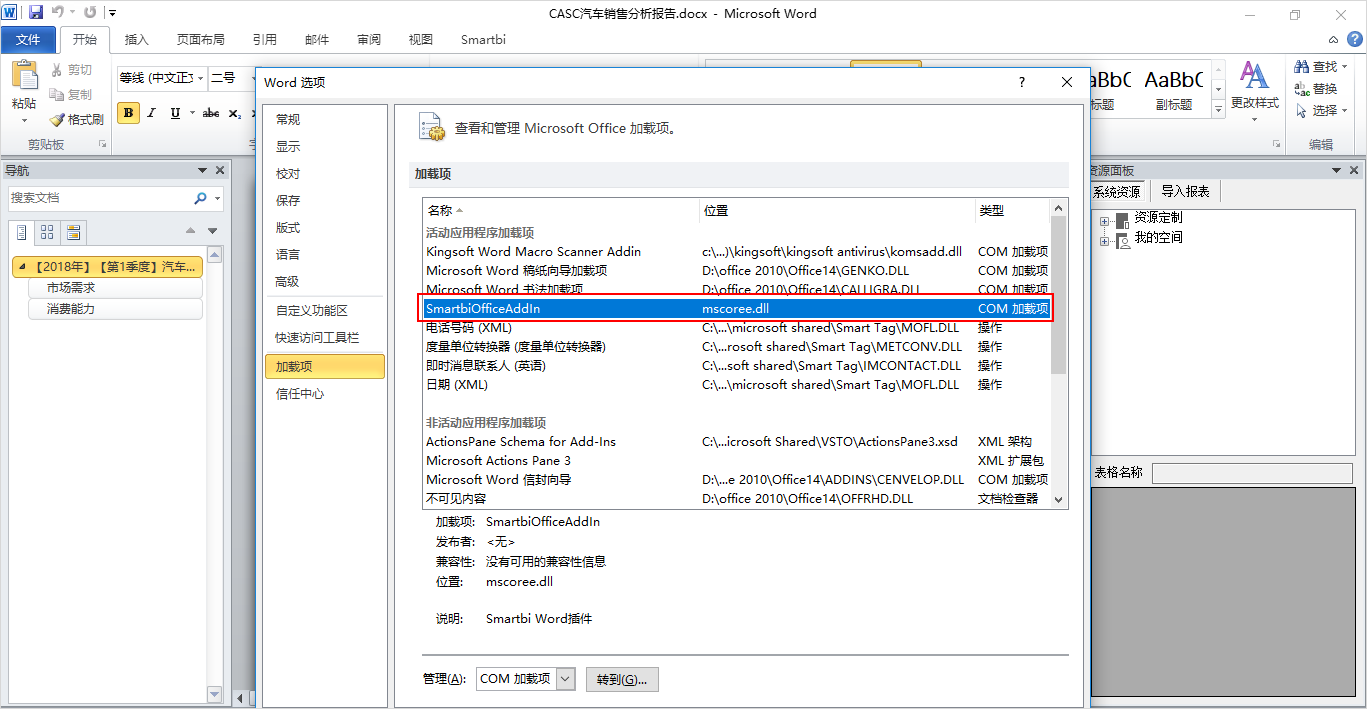Click the Redo icon in title bar
Image resolution: width=1367 pixels, height=709 pixels.
[x=91, y=13]
